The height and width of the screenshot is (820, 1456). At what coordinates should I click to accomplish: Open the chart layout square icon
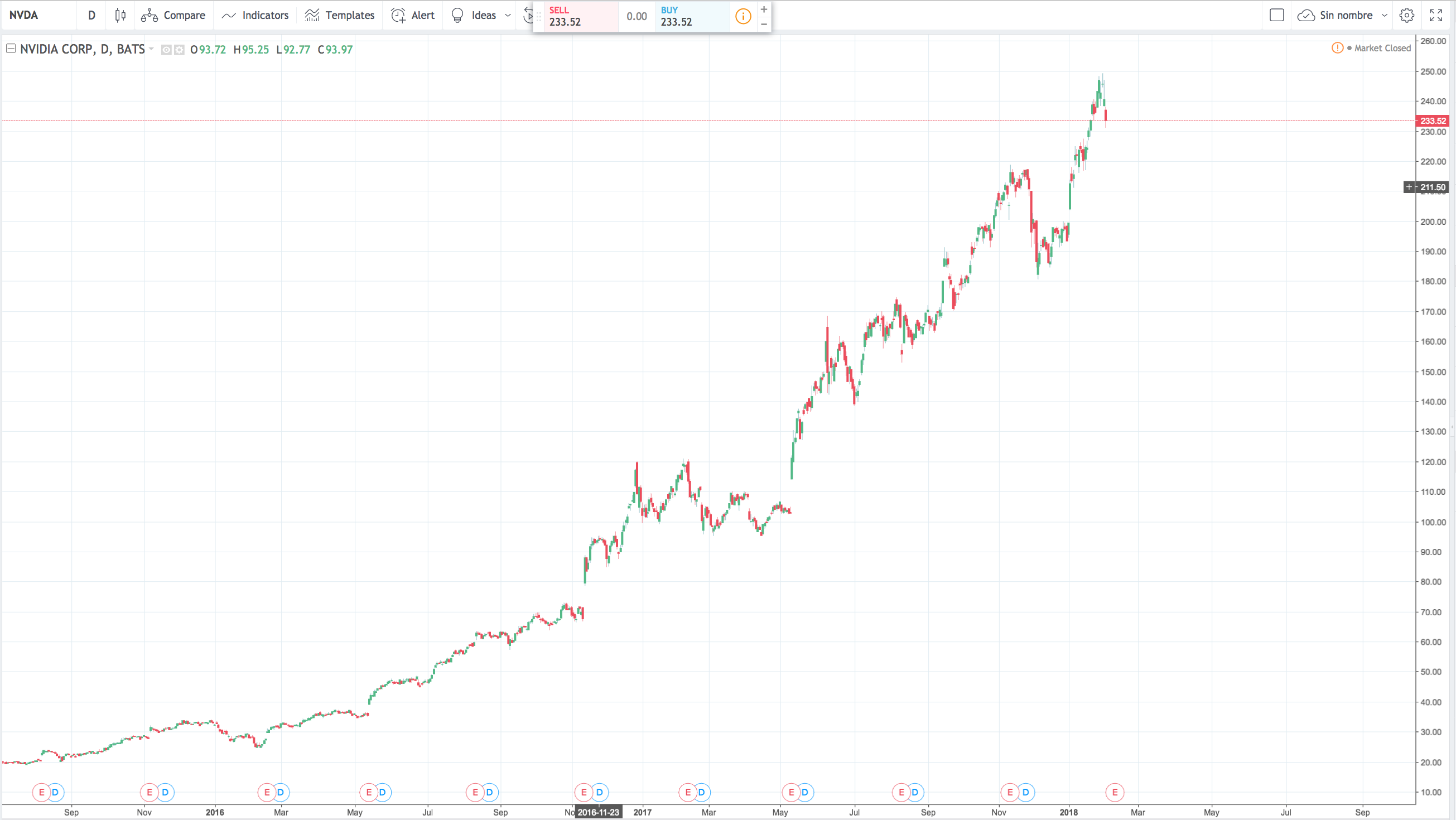[1276, 15]
